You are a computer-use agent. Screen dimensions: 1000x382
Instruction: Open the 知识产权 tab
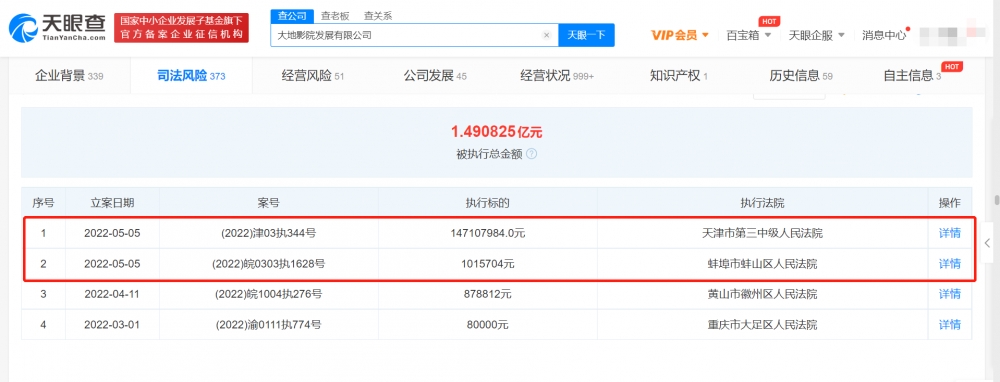[679, 76]
